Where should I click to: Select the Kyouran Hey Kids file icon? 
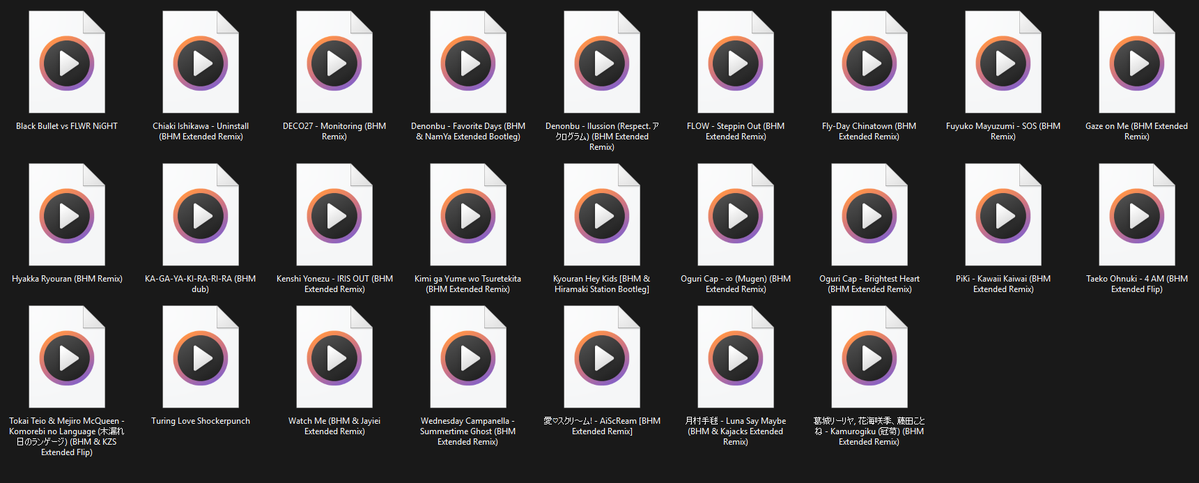click(x=602, y=215)
